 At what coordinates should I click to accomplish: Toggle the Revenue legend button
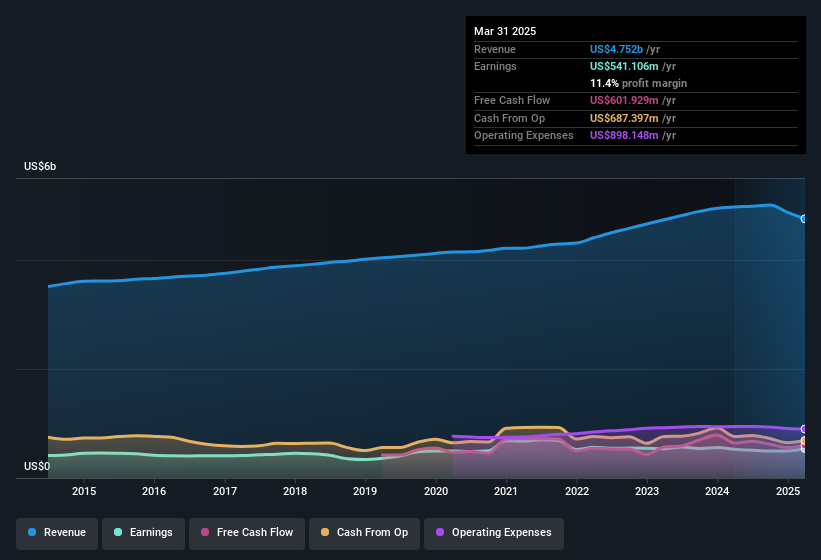[57, 533]
